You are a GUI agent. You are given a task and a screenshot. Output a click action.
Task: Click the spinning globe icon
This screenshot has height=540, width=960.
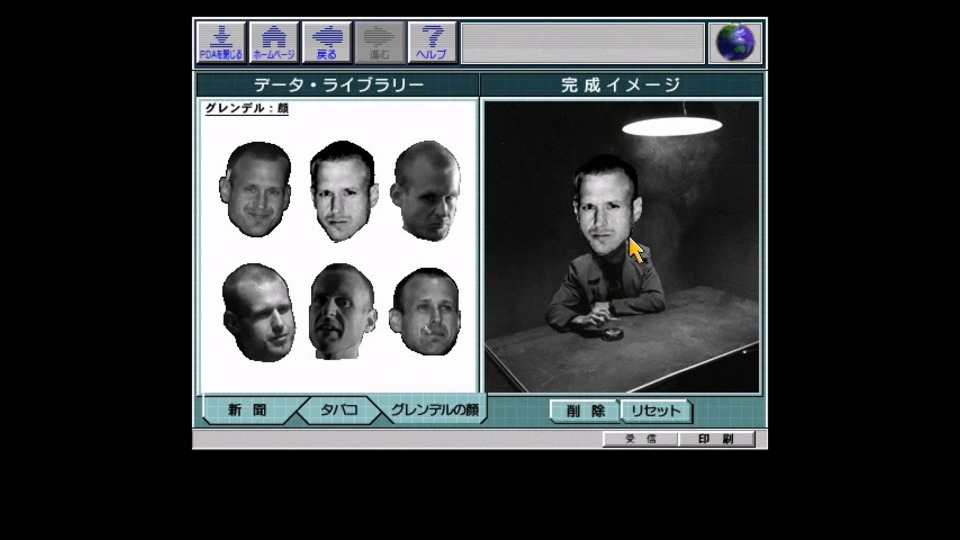[x=735, y=42]
